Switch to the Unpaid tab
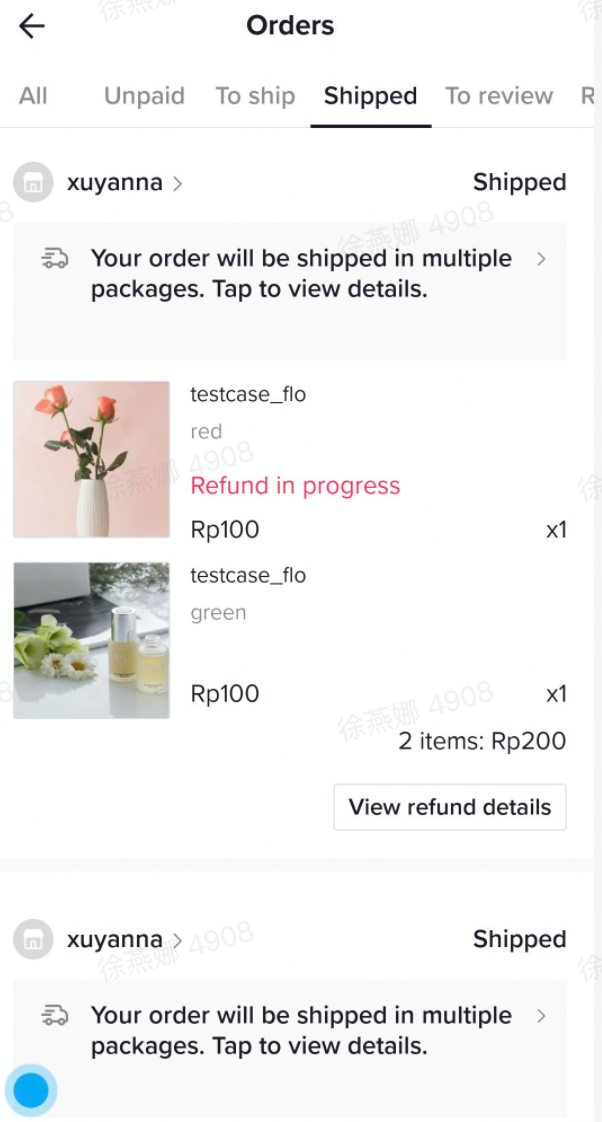Image resolution: width=602 pixels, height=1122 pixels. coord(144,96)
